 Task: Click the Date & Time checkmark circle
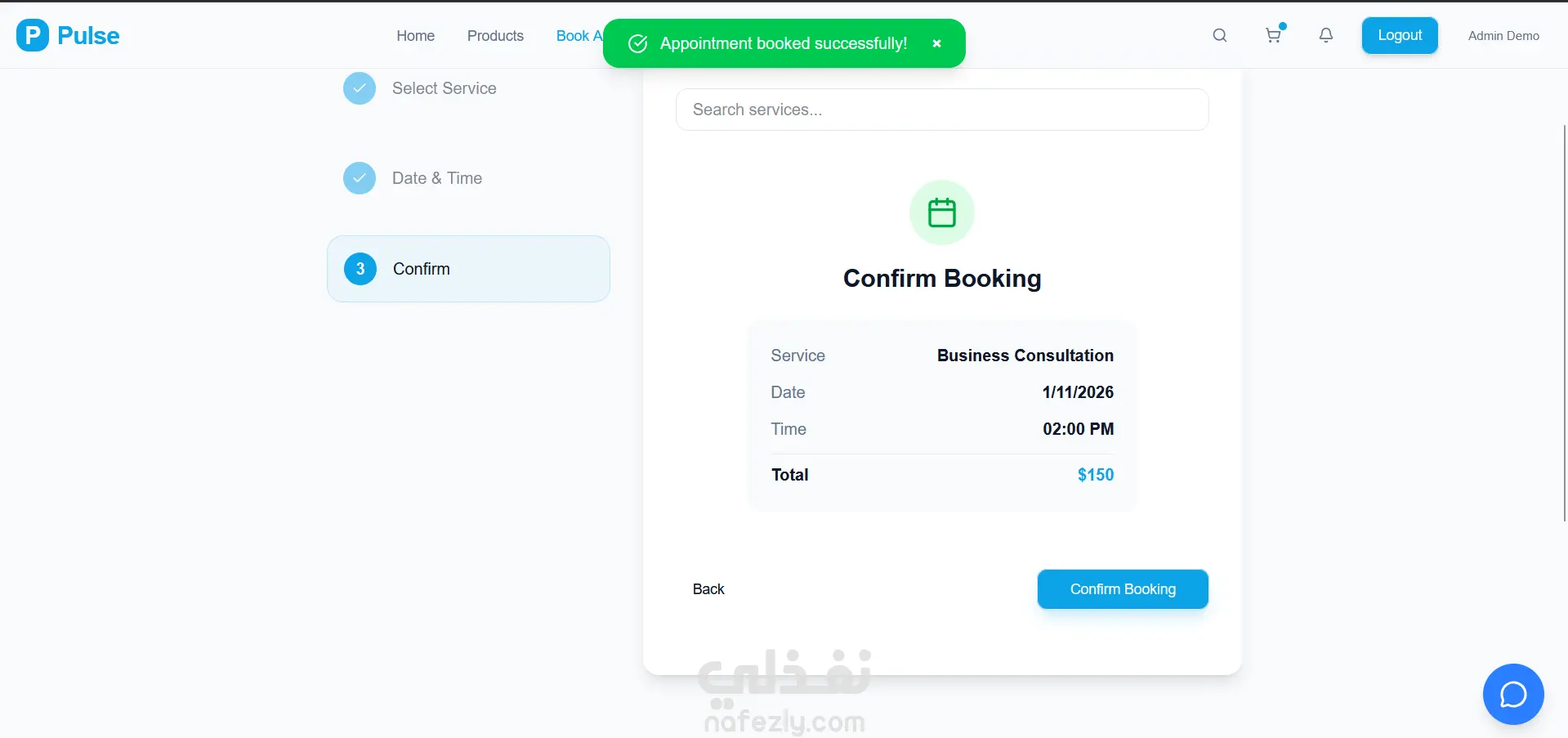click(360, 178)
